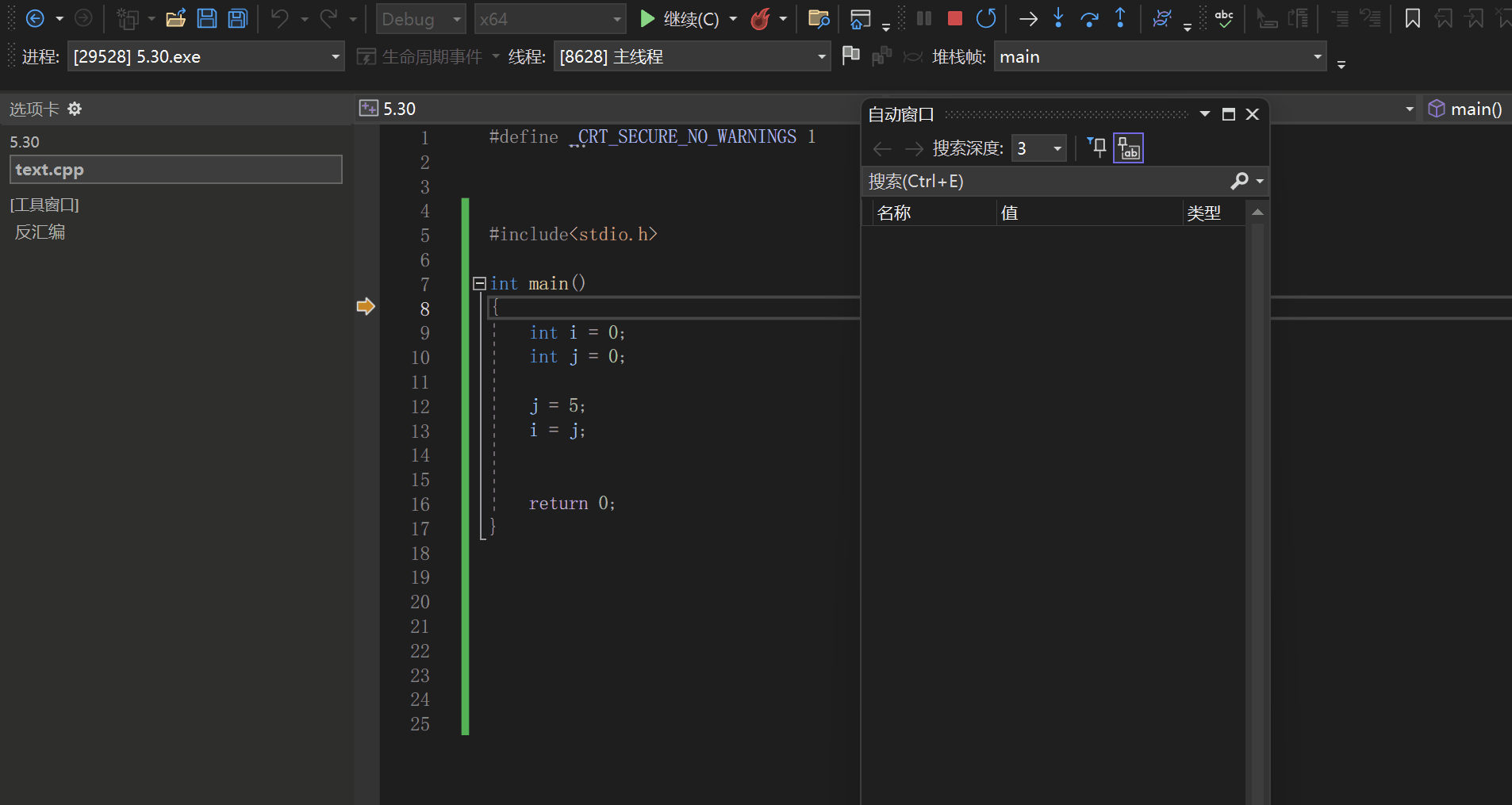
Task: Select the text.cpp tab entry
Action: (175, 169)
